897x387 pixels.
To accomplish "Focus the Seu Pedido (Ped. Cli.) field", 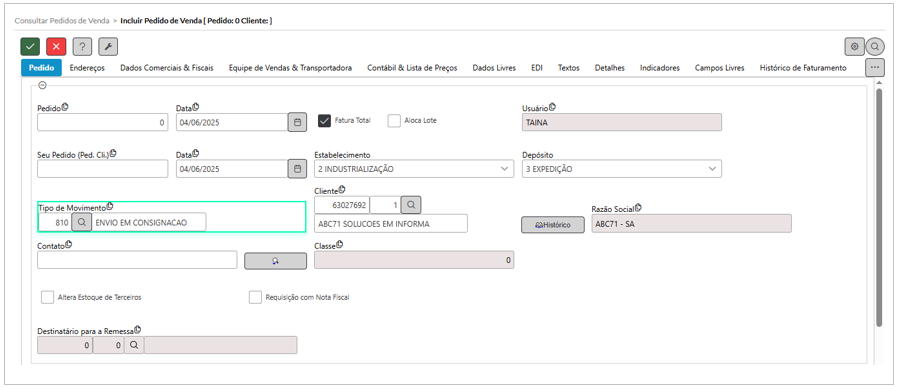I will [x=102, y=169].
